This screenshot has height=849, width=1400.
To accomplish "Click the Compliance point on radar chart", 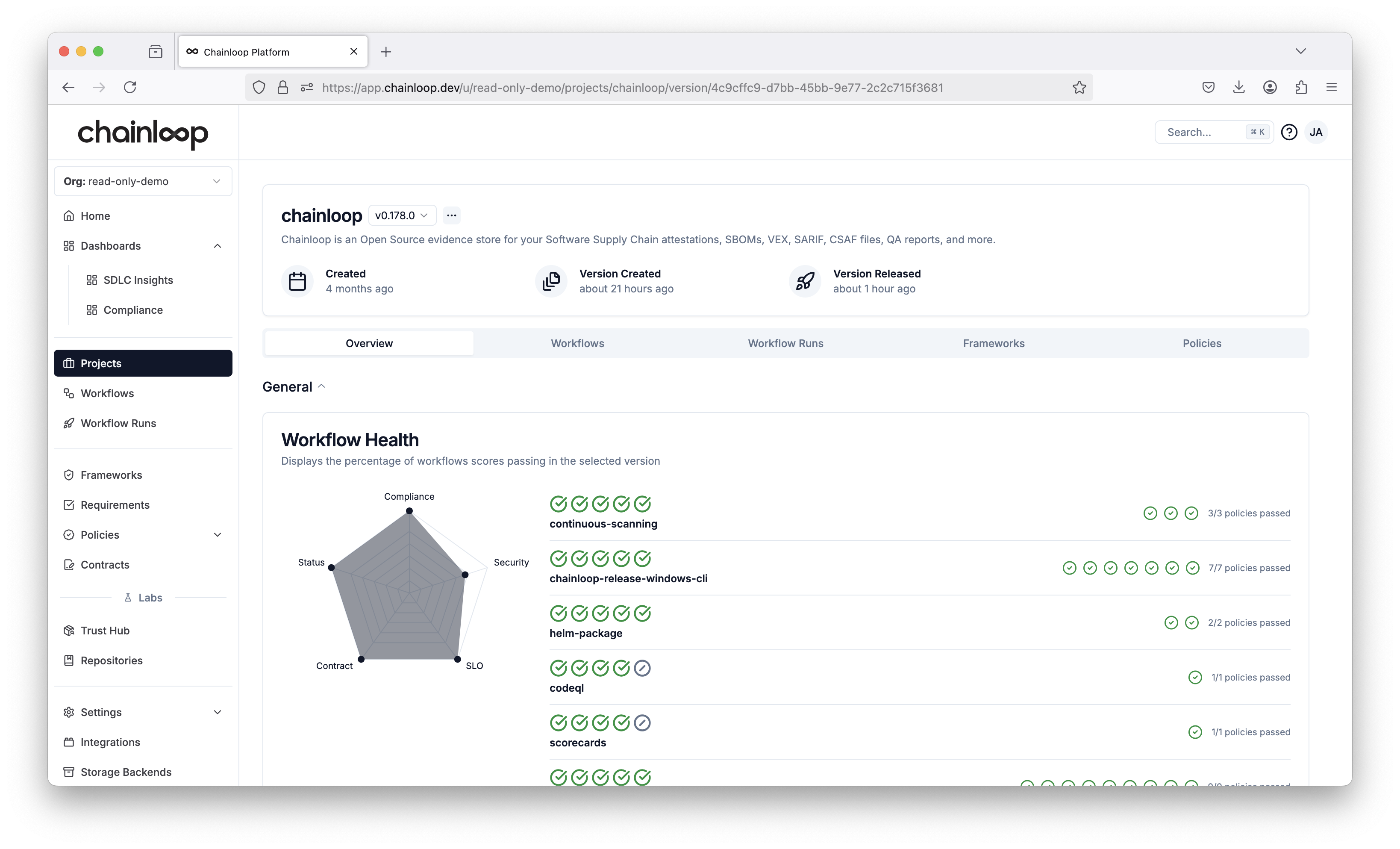I will [409, 511].
